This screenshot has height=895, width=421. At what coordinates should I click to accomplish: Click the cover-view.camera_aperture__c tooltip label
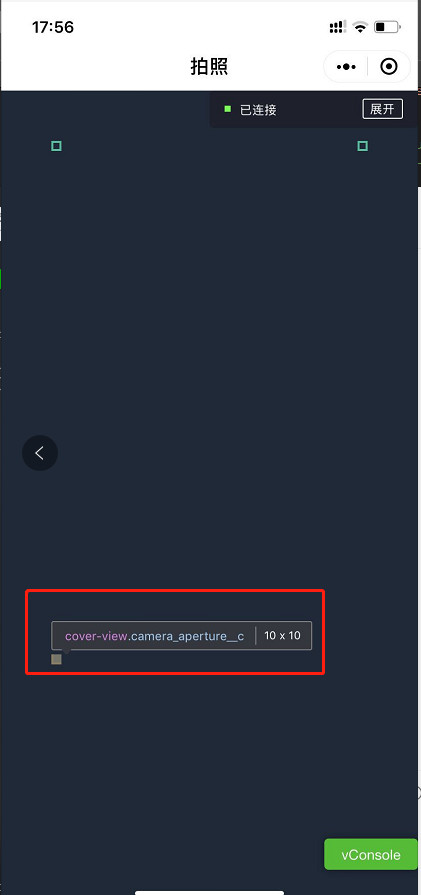pos(155,636)
